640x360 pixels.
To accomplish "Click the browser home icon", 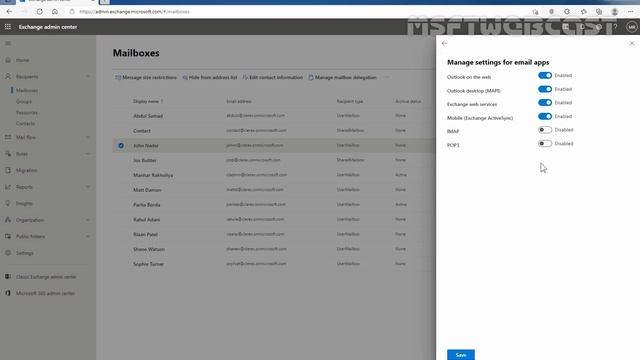I will [x=55, y=12].
